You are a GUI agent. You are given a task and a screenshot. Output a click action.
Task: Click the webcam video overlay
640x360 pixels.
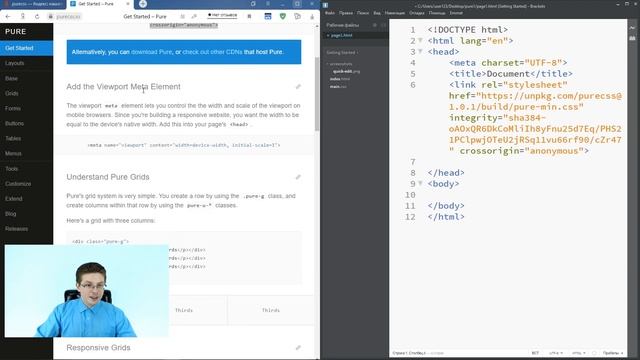[87, 291]
